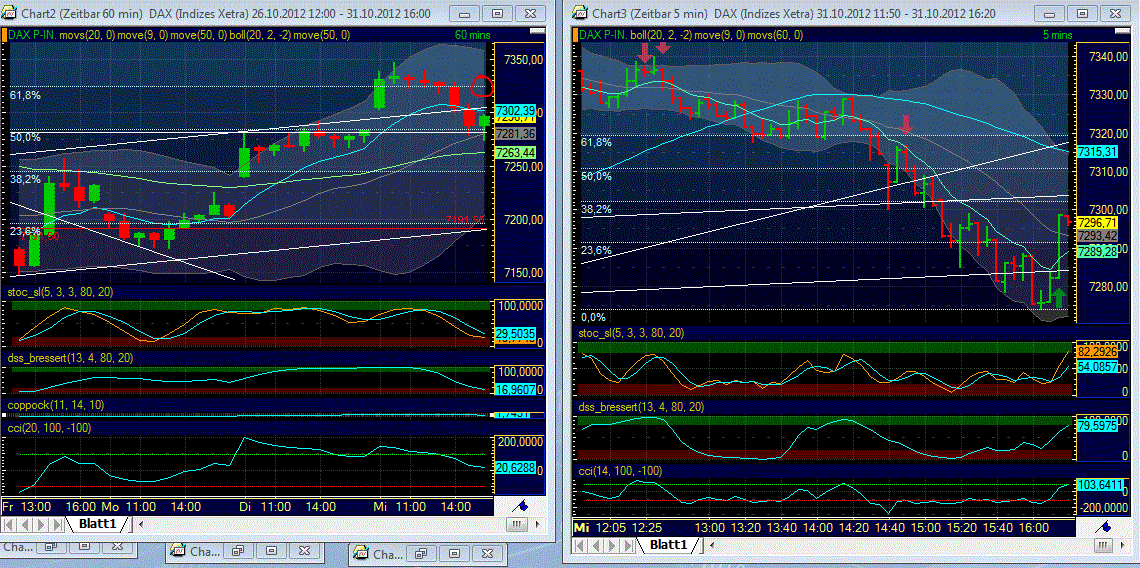Screen dimensions: 1140x568
Task: Click the 7289,28 price tag in Chart3
Action: coord(1096,251)
